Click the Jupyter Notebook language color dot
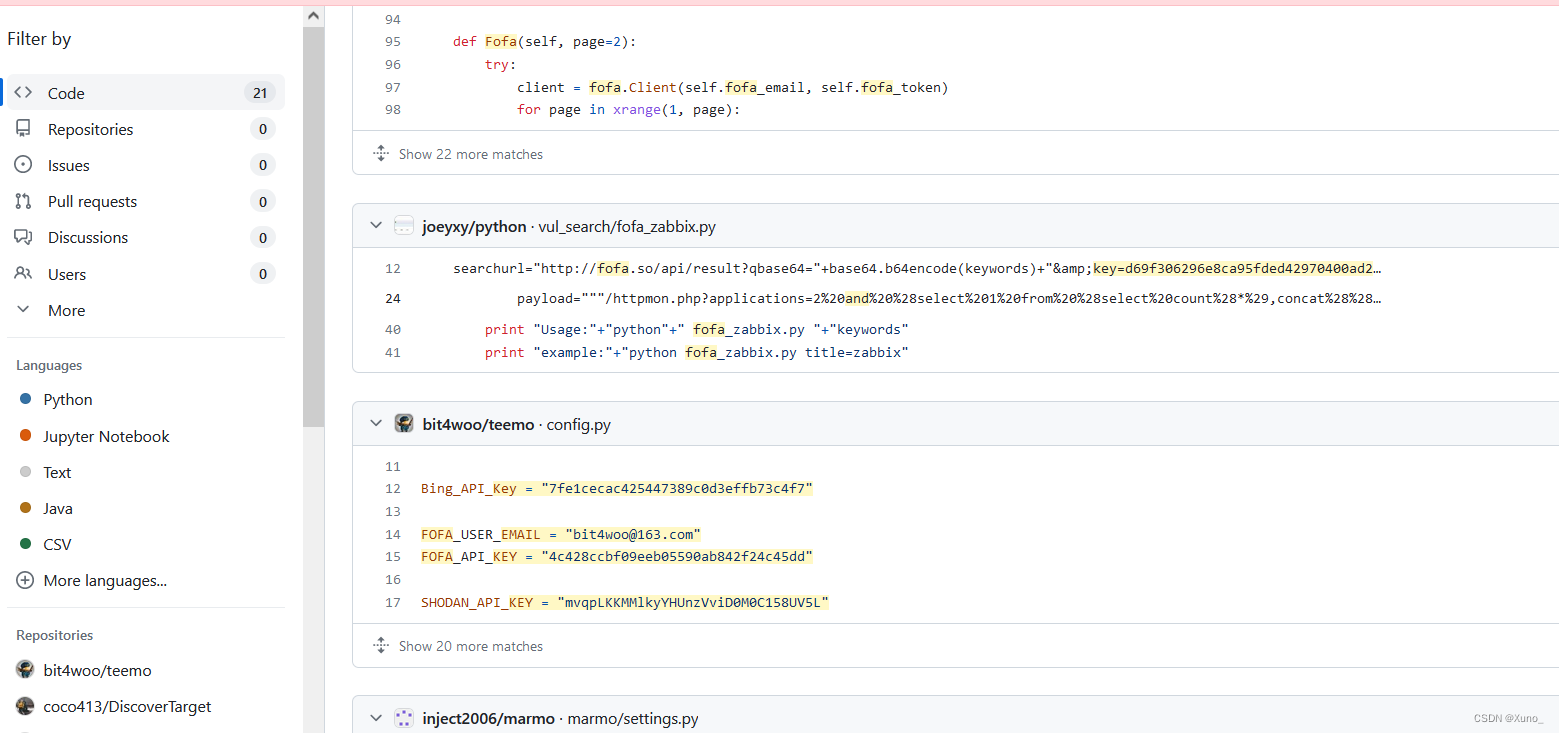1559x733 pixels. click(26, 436)
